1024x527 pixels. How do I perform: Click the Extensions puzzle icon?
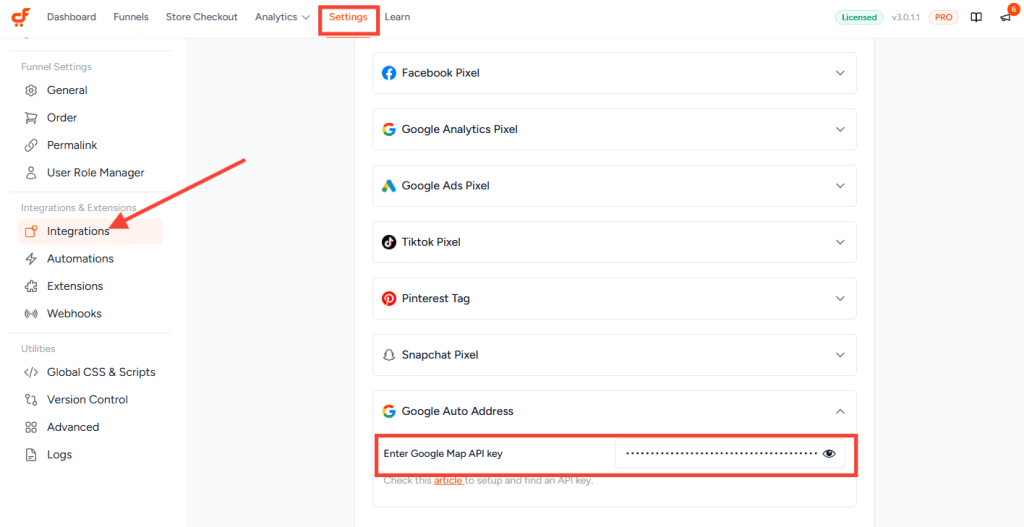pos(31,286)
